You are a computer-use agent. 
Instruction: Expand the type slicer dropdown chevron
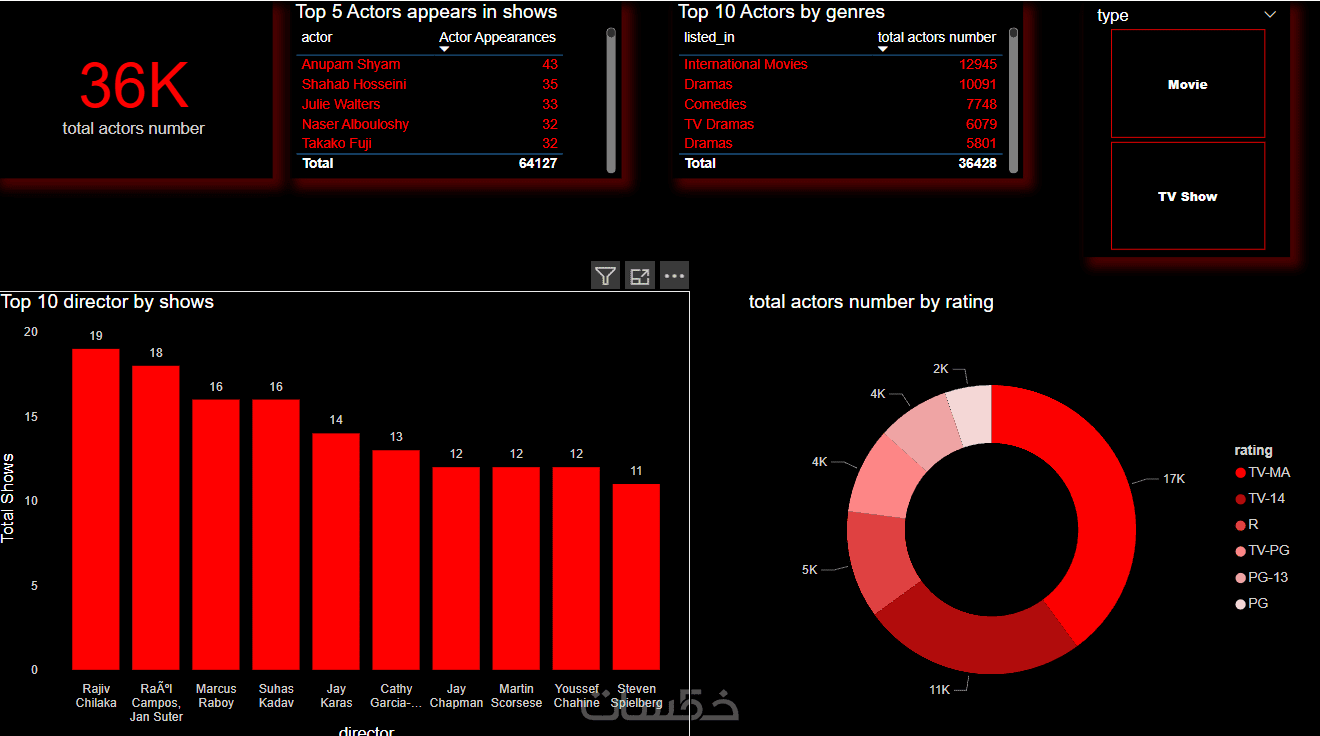[x=1270, y=15]
